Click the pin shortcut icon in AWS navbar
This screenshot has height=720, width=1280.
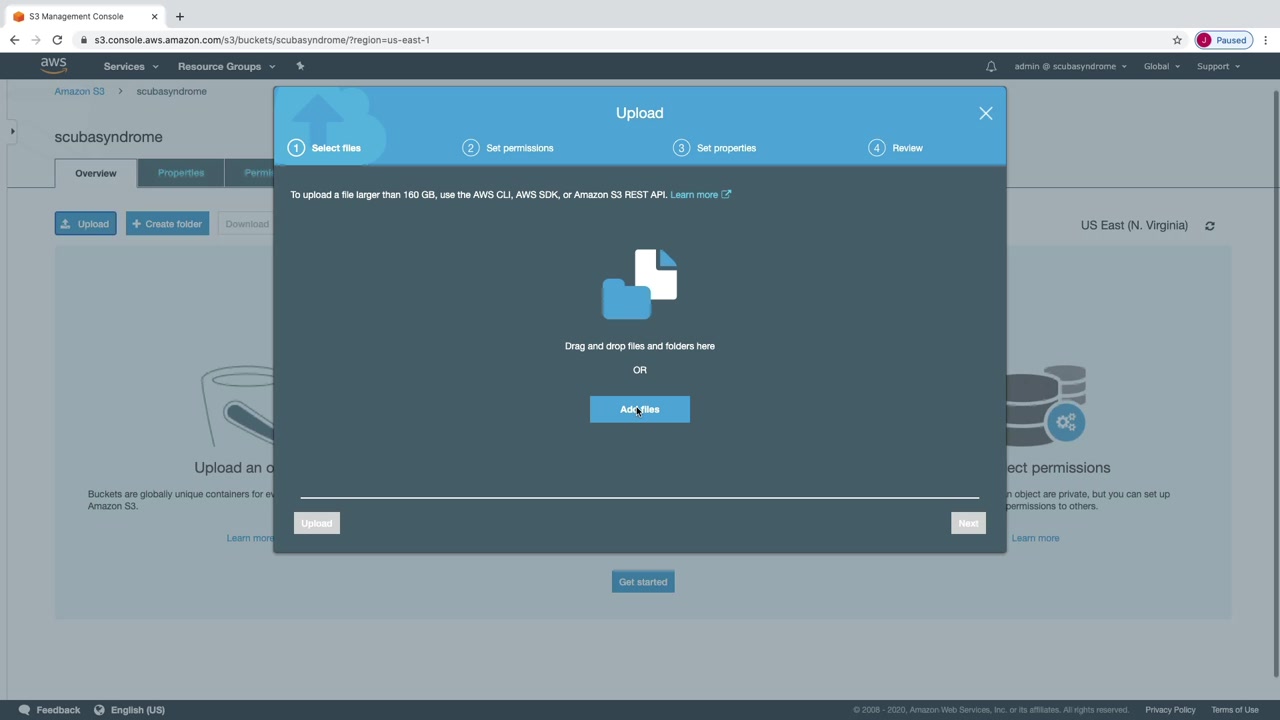click(x=300, y=66)
